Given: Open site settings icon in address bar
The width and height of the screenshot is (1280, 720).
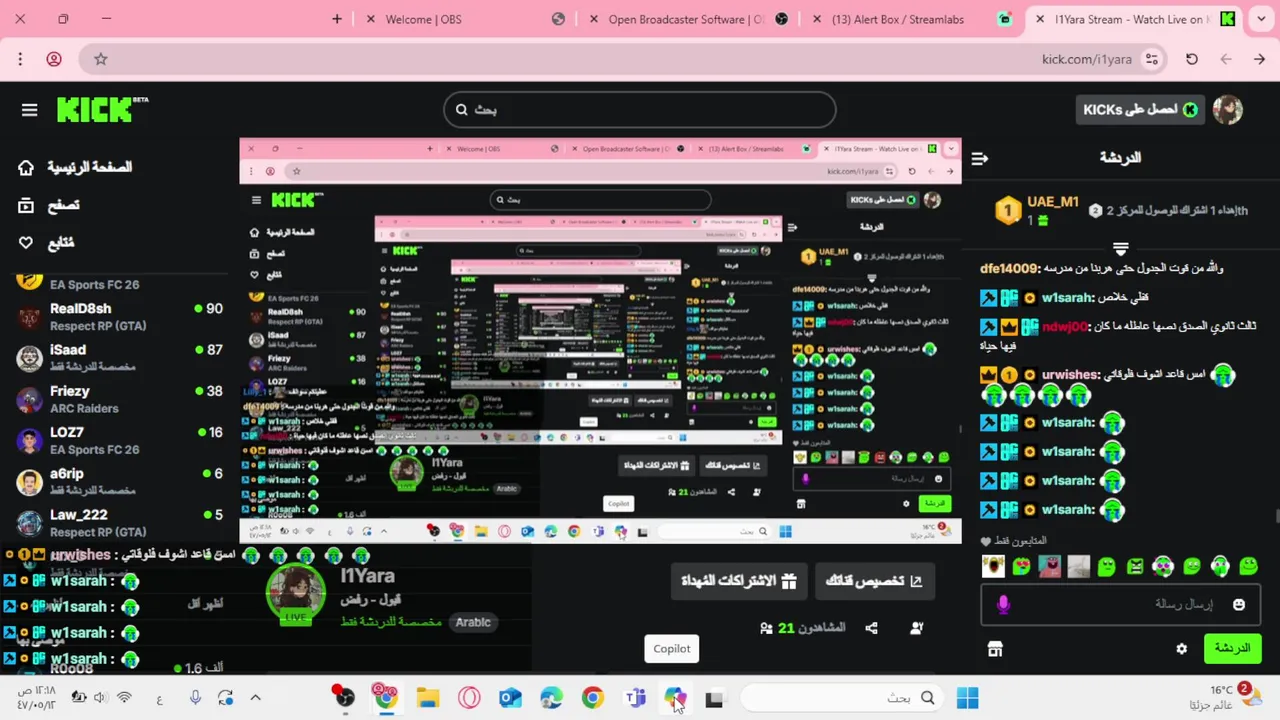Looking at the screenshot, I should click(1152, 59).
